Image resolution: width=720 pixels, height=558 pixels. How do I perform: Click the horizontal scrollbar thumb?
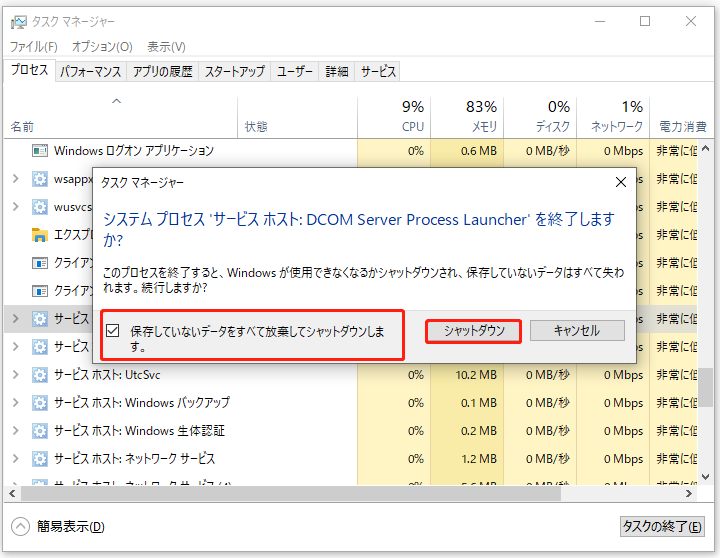[x=291, y=494]
